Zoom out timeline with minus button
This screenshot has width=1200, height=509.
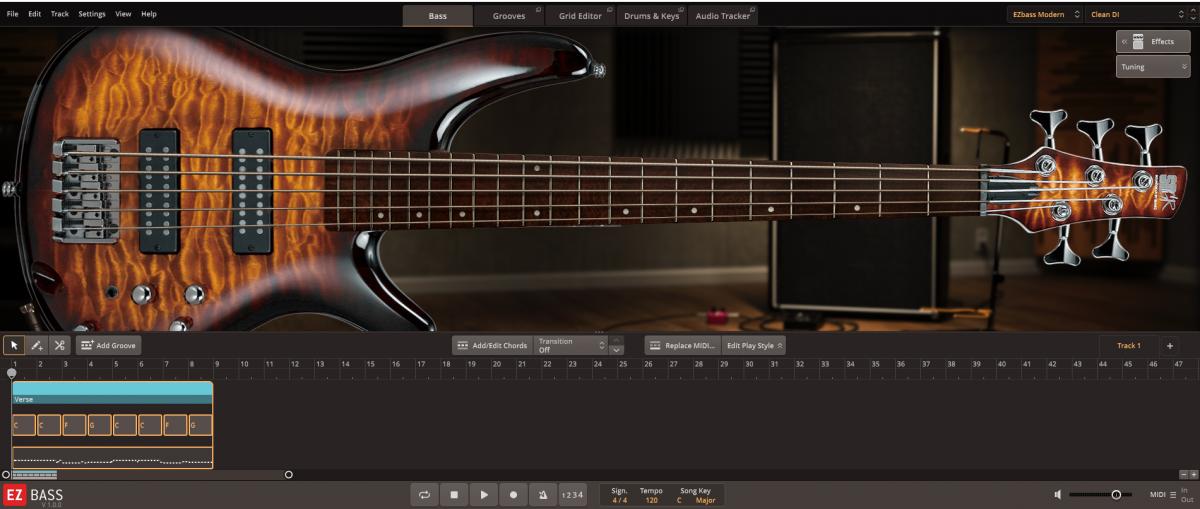(x=1184, y=474)
